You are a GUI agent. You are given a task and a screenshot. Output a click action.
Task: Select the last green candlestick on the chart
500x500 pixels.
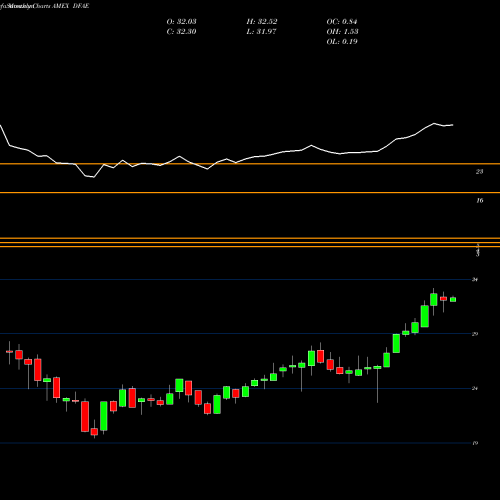453,299
